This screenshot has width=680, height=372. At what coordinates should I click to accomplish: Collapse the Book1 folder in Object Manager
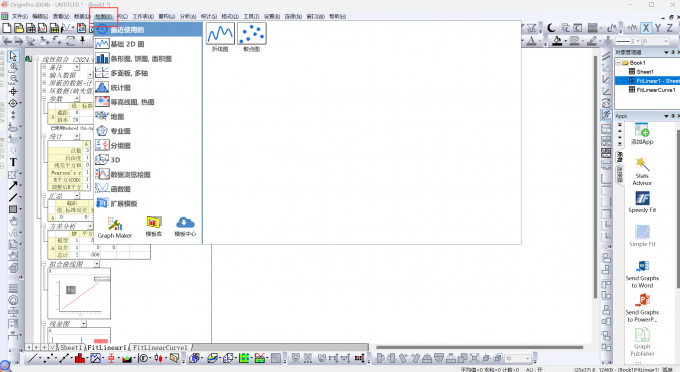pos(618,63)
